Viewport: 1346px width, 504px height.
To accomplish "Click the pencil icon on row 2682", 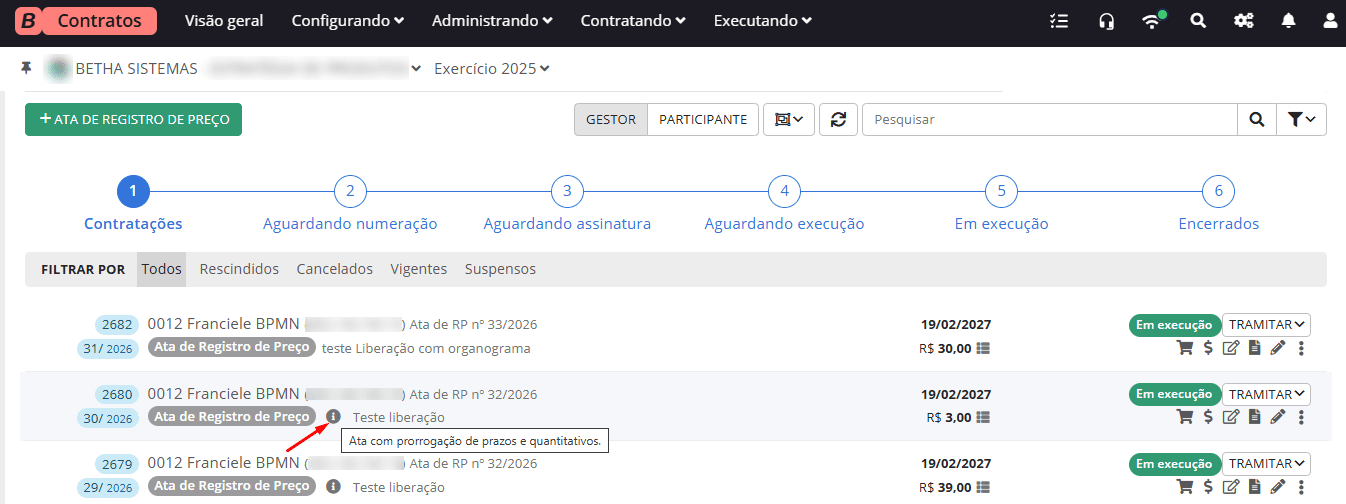I will click(1277, 348).
